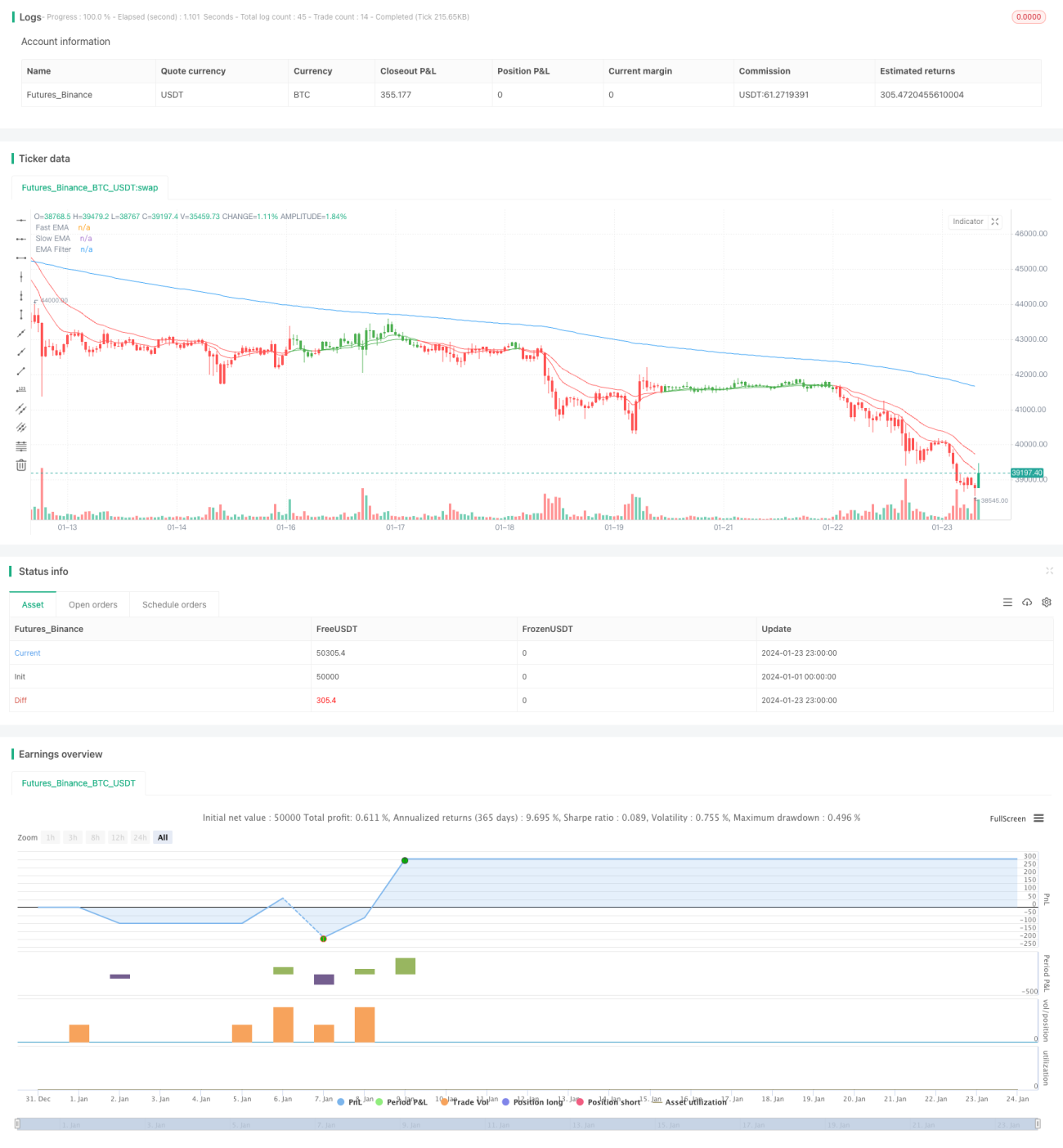This screenshot has height=1148, width=1063.
Task: Toggle the Trade Vol legend series
Action: [464, 1102]
